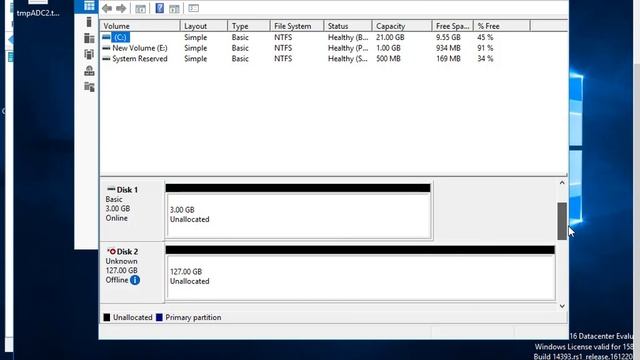Click the 34 % free cell
The image size is (640, 360).
tap(485, 59)
